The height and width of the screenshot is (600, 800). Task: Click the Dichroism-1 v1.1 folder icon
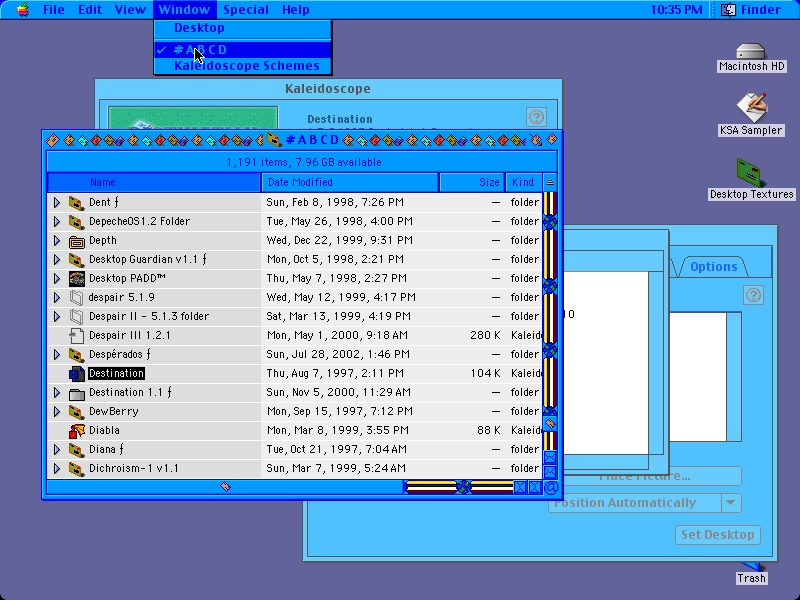(x=77, y=469)
